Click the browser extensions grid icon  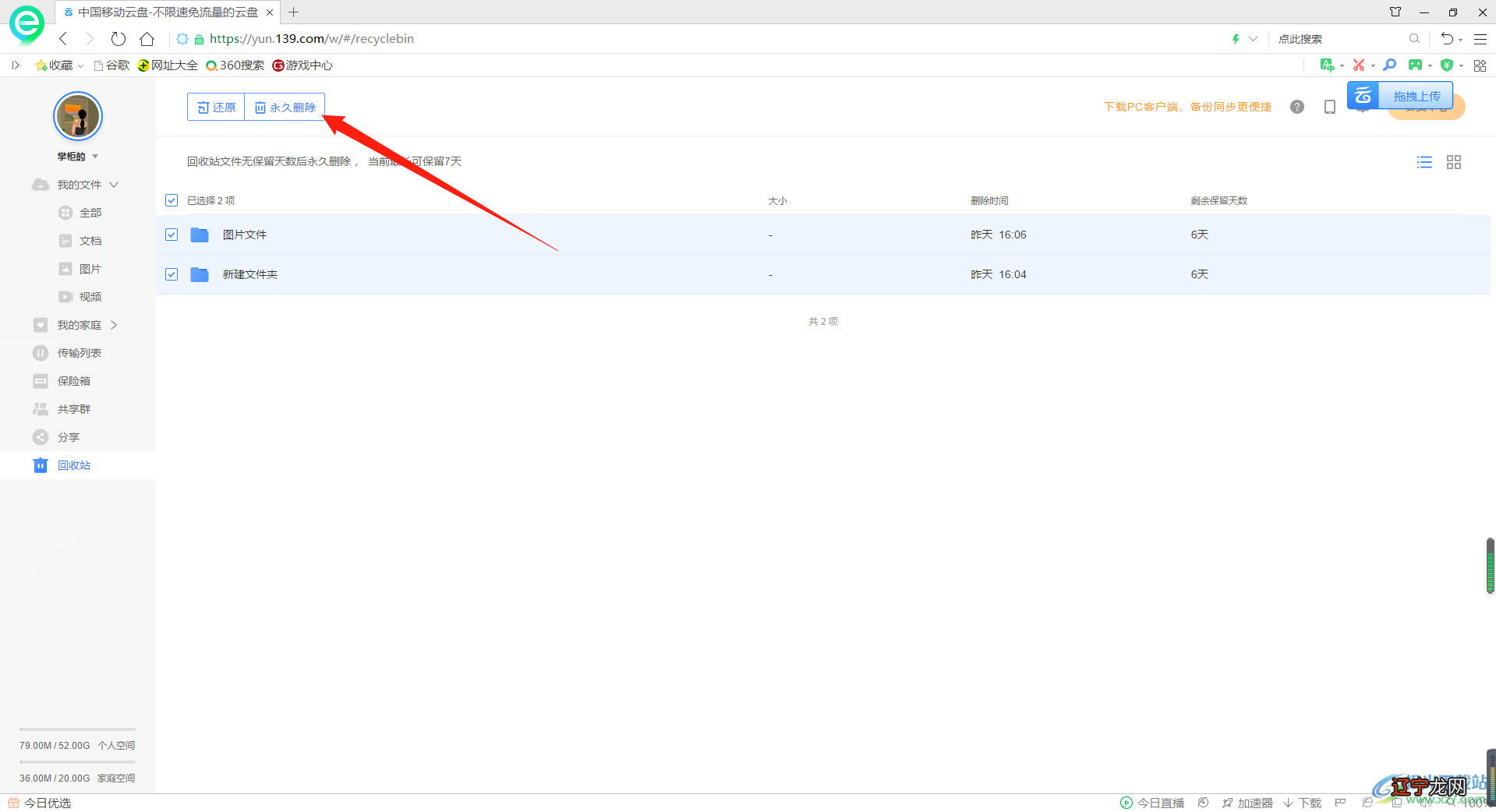click(1480, 65)
